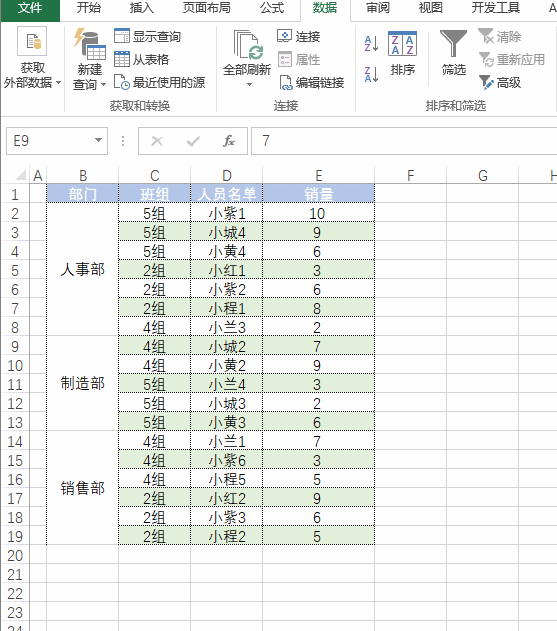Click the Properties (属性) icon
The width and height of the screenshot is (557, 631).
[x=284, y=59]
